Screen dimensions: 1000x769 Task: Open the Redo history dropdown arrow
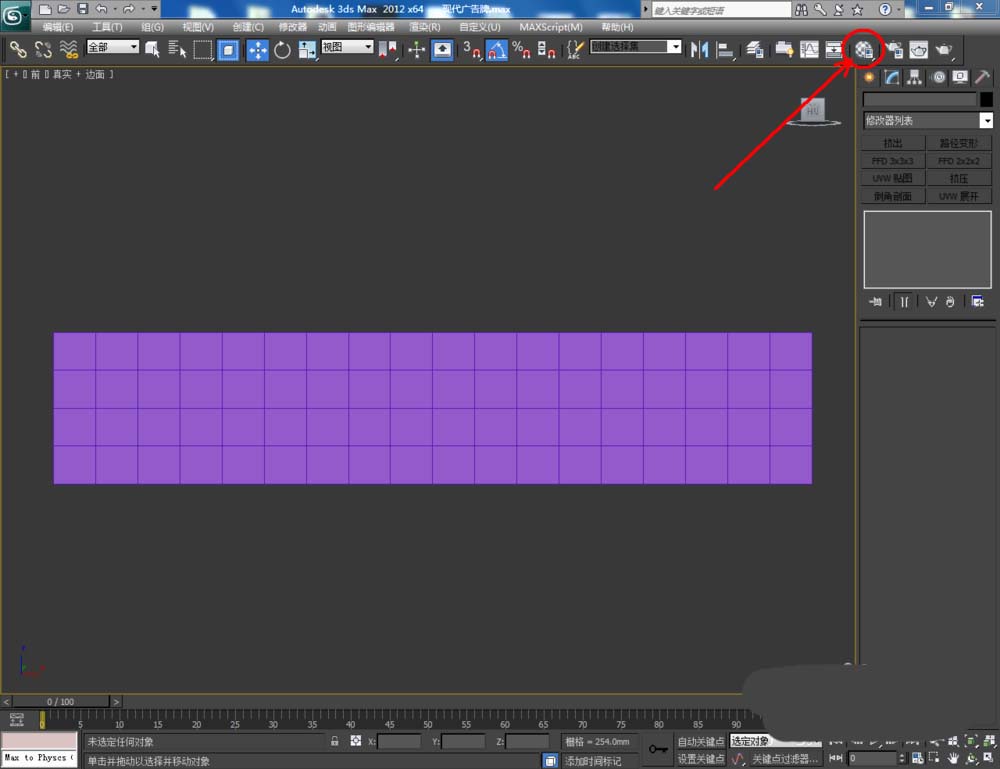142,9
